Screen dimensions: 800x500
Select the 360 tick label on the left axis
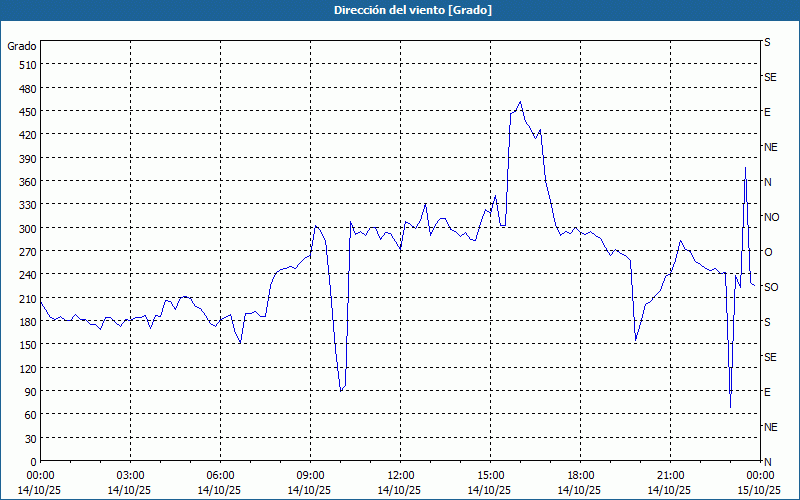[x=25, y=181]
